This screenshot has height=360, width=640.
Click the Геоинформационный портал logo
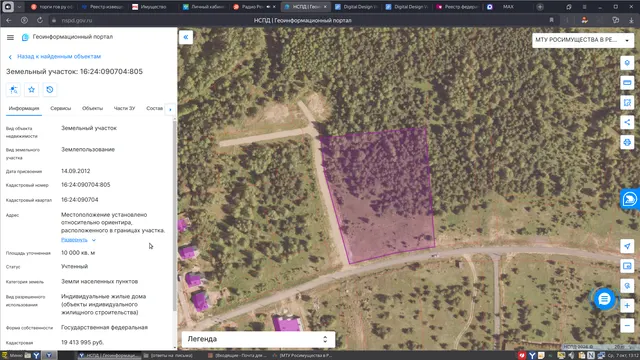point(25,37)
